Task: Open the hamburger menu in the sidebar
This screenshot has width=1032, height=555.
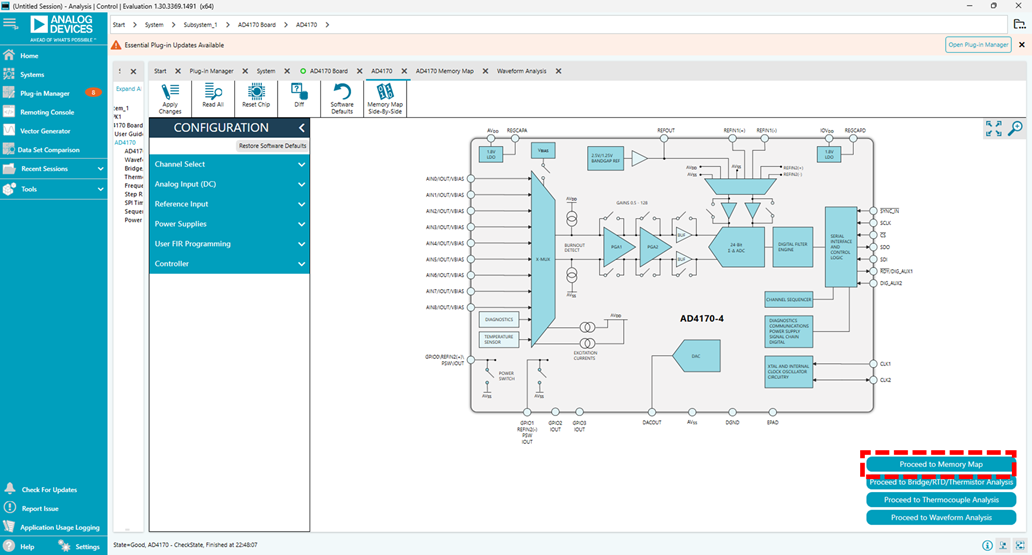Action: pos(10,22)
